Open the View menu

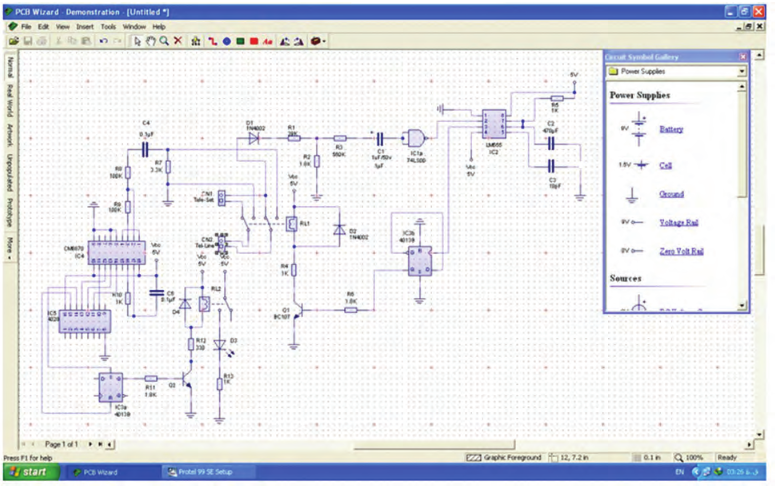[x=63, y=27]
